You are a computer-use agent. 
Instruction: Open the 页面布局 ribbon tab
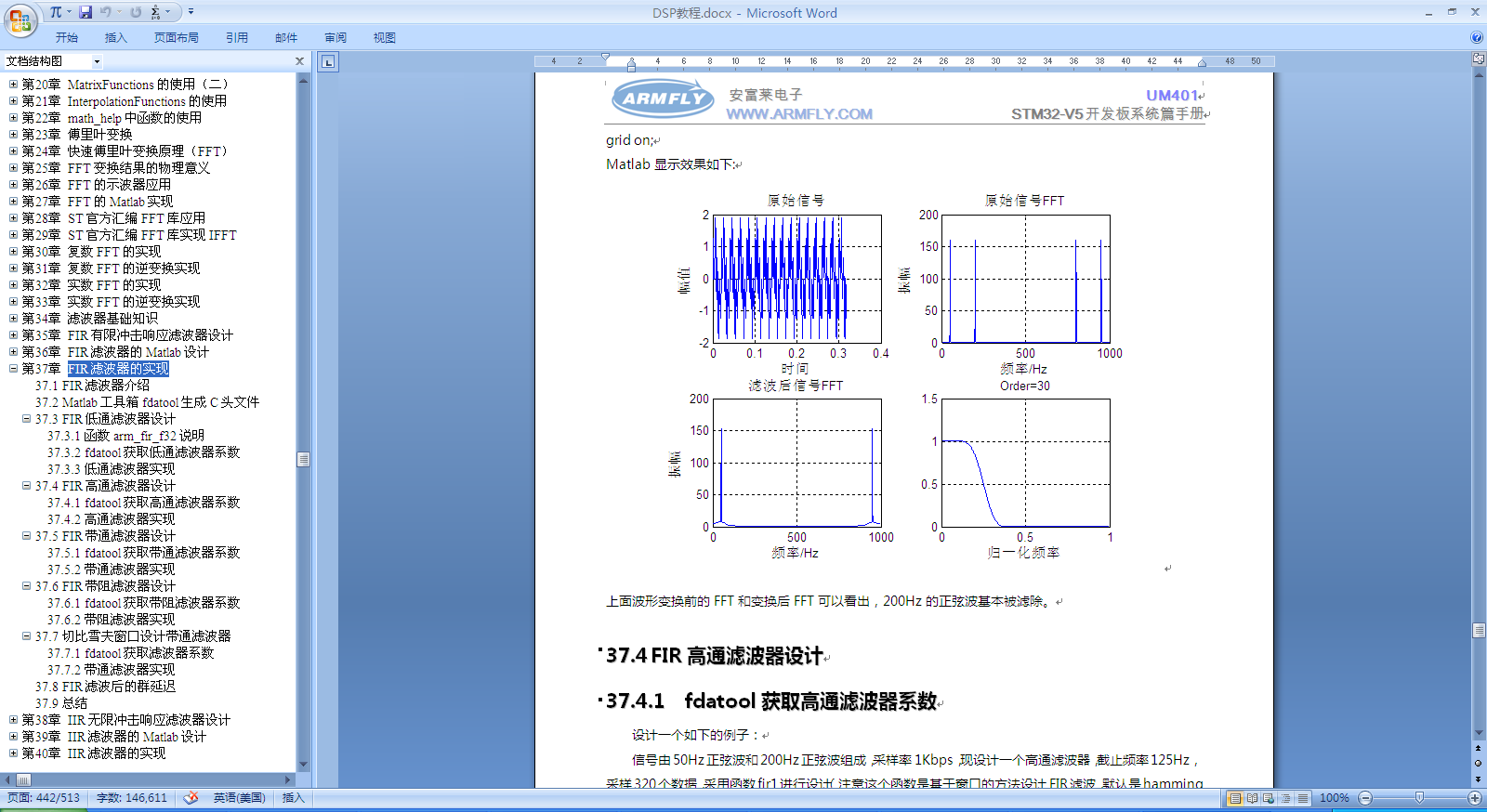point(176,38)
